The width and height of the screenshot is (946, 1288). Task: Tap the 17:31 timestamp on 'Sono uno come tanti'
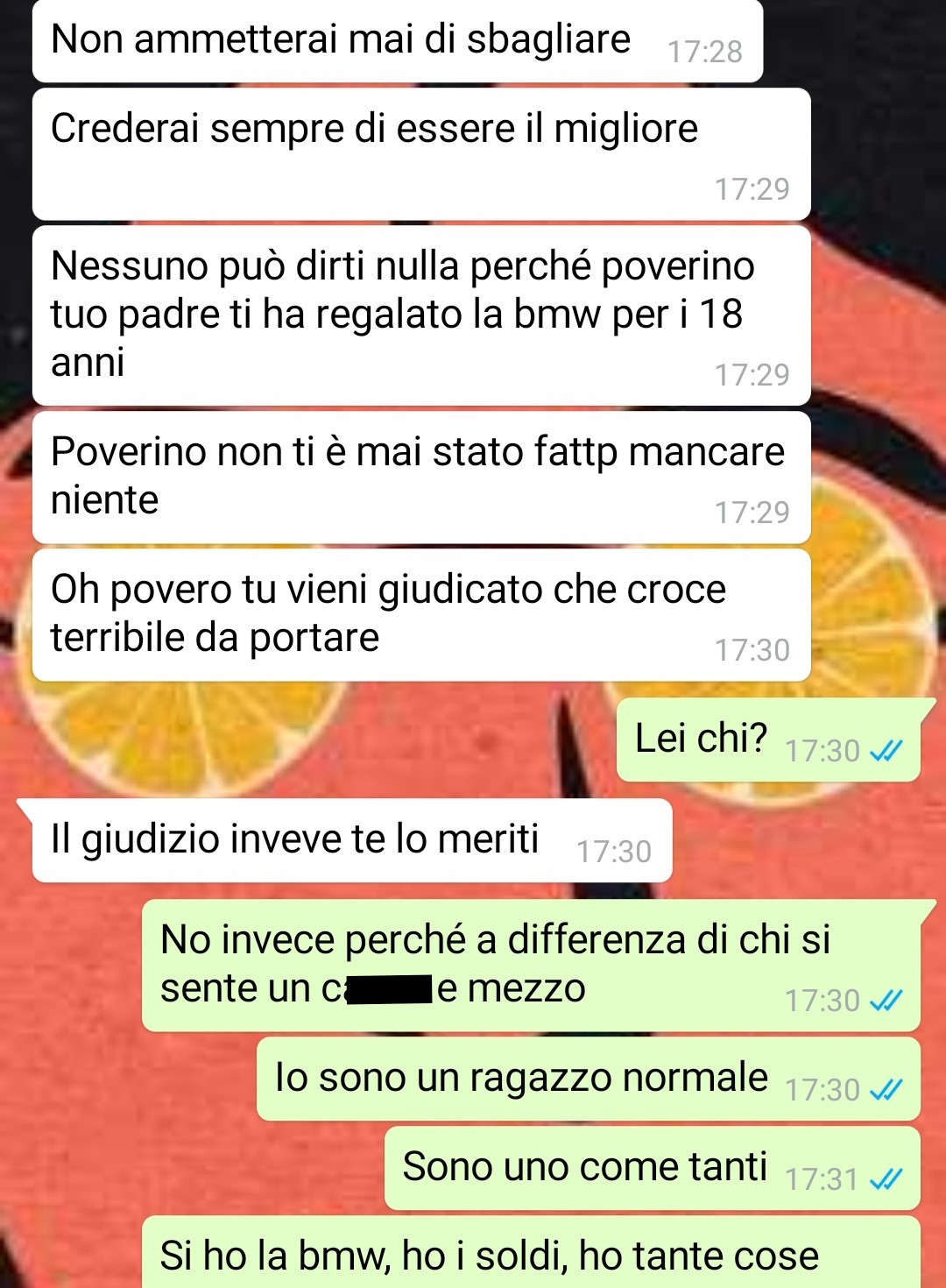[x=822, y=1179]
